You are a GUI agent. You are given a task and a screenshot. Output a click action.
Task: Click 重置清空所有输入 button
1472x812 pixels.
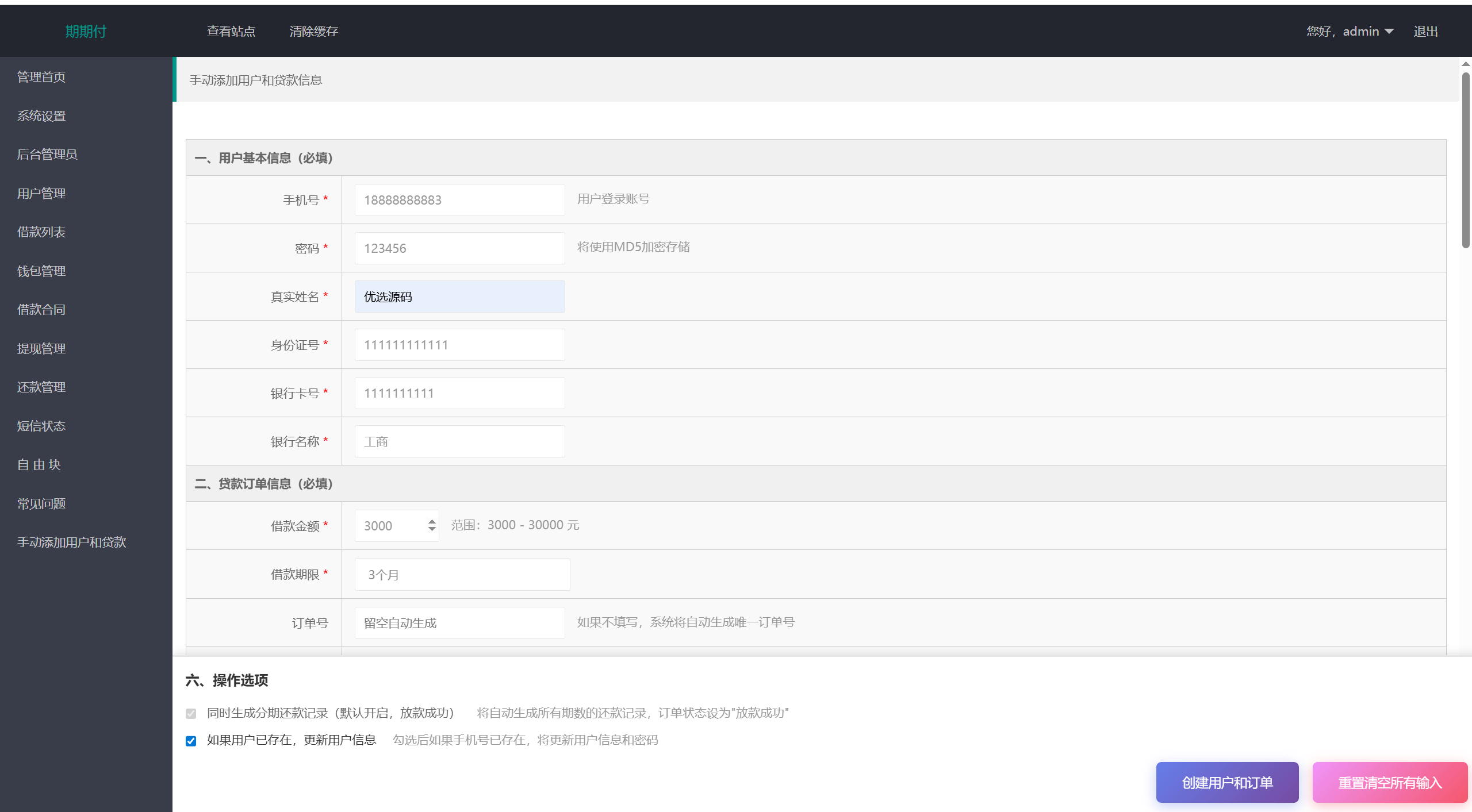pos(1390,783)
